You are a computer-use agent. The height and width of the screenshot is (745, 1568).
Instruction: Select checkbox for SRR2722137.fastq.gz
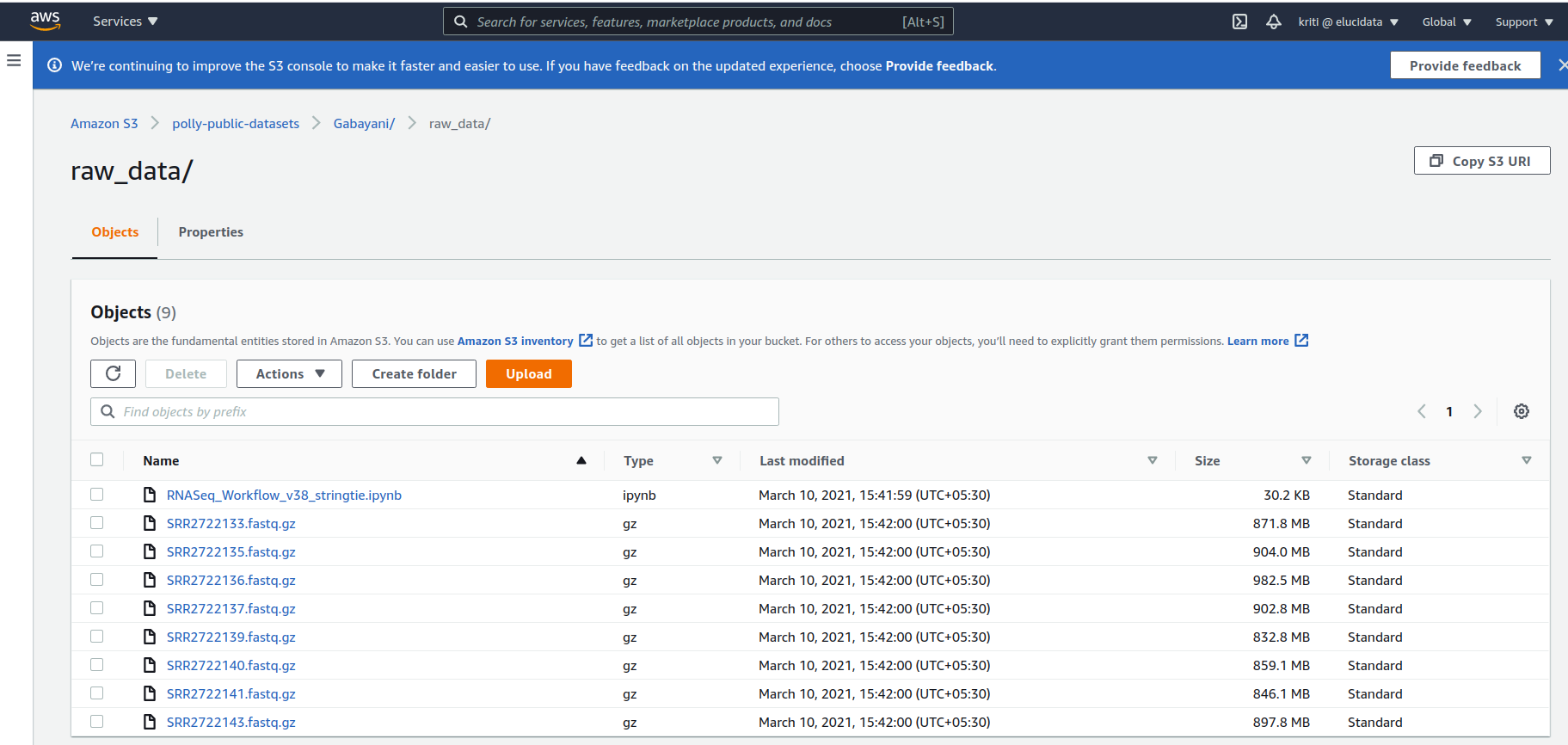(x=96, y=607)
